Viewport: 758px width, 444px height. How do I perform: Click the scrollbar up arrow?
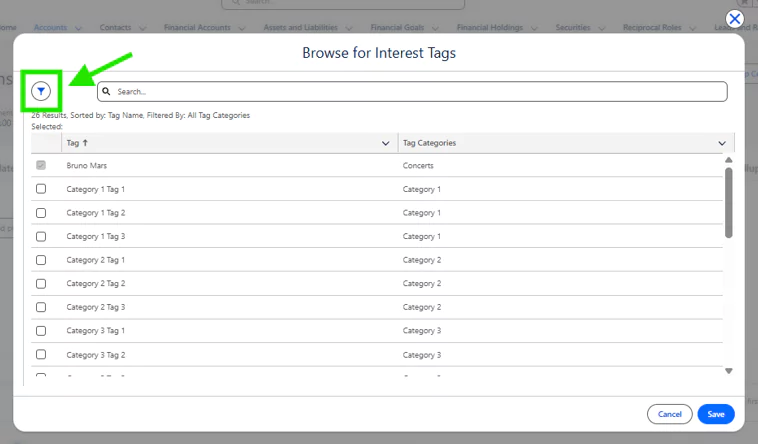point(728,160)
